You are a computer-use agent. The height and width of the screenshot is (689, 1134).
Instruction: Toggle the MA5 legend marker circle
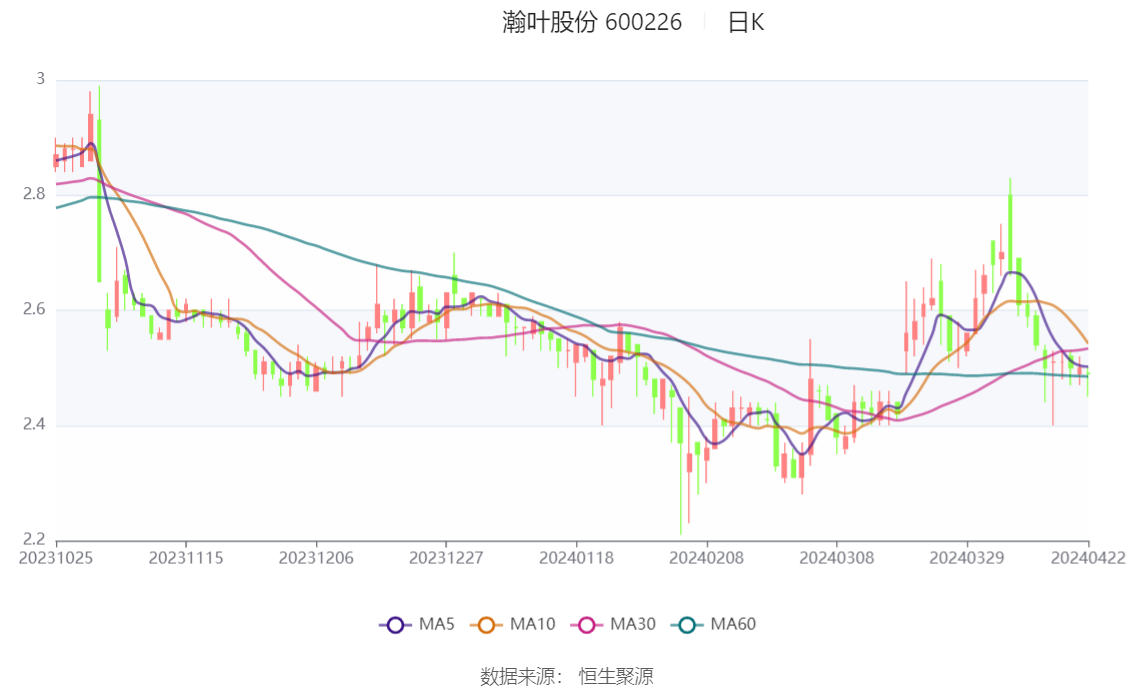[398, 624]
